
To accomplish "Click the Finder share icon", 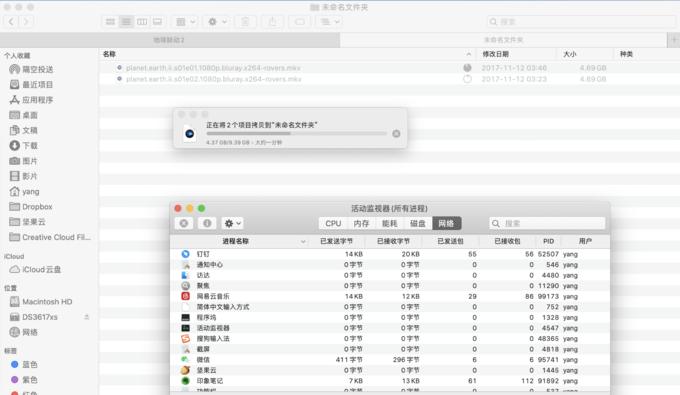I will [x=272, y=21].
